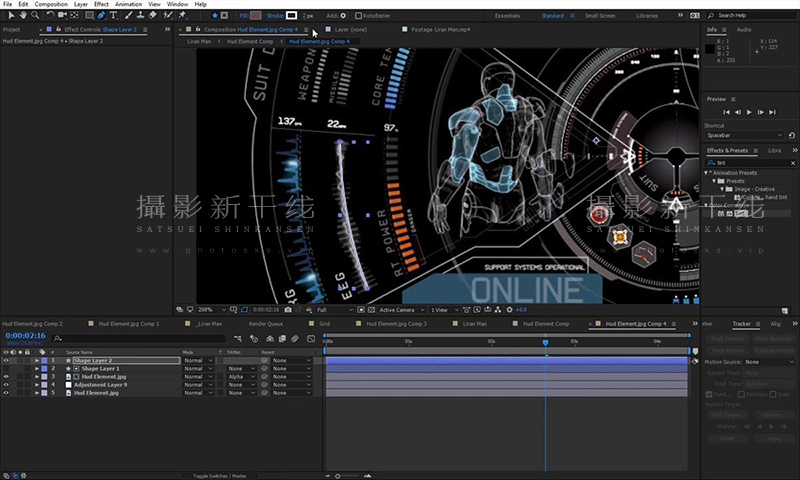Enable frame blending icon in timeline
The height and width of the screenshot is (480, 800).
[282, 338]
